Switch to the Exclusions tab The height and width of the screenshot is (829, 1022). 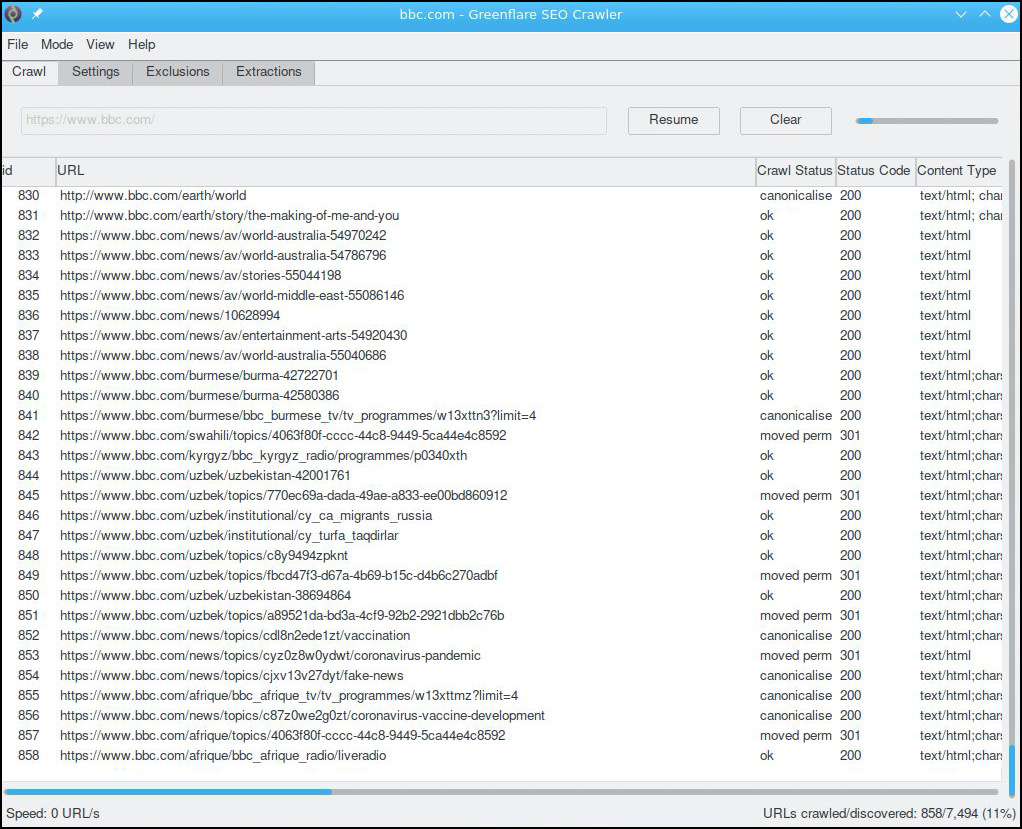[x=178, y=72]
